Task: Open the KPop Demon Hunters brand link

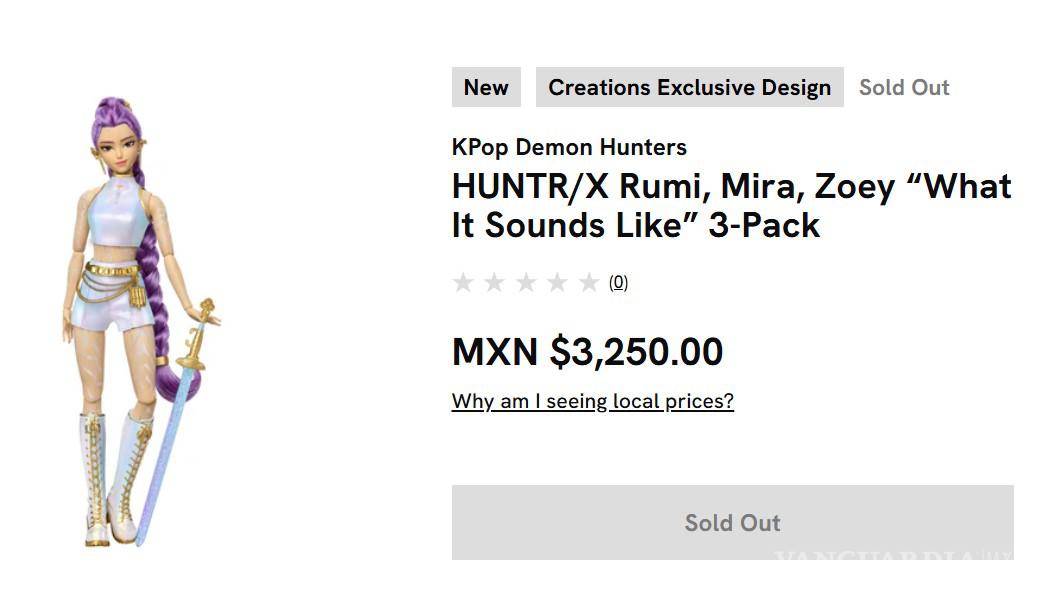Action: [x=569, y=147]
